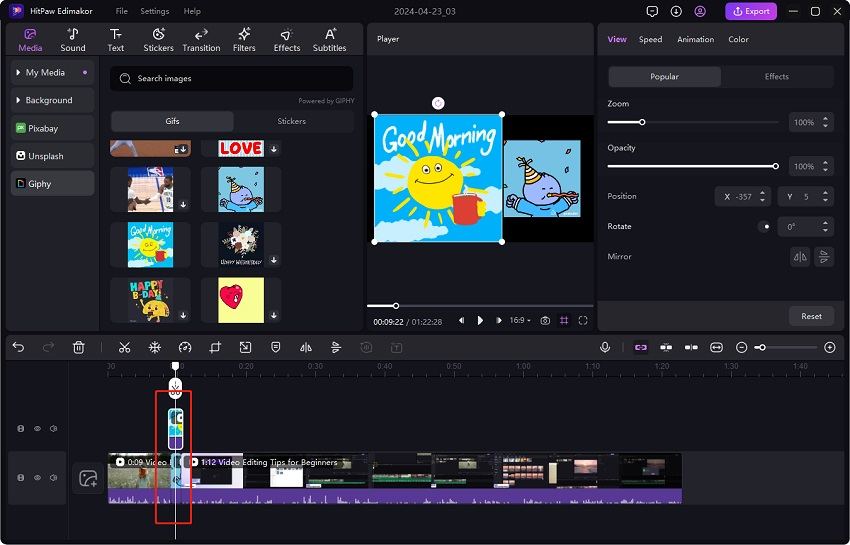This screenshot has width=850, height=545.
Task: Toggle visibility of the upper track
Action: 37,428
